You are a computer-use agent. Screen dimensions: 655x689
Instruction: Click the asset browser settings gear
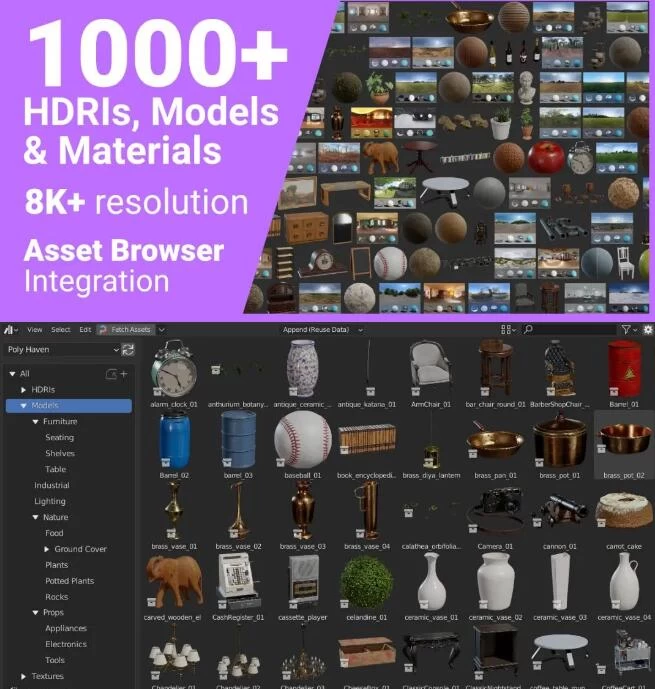pyautogui.click(x=647, y=329)
